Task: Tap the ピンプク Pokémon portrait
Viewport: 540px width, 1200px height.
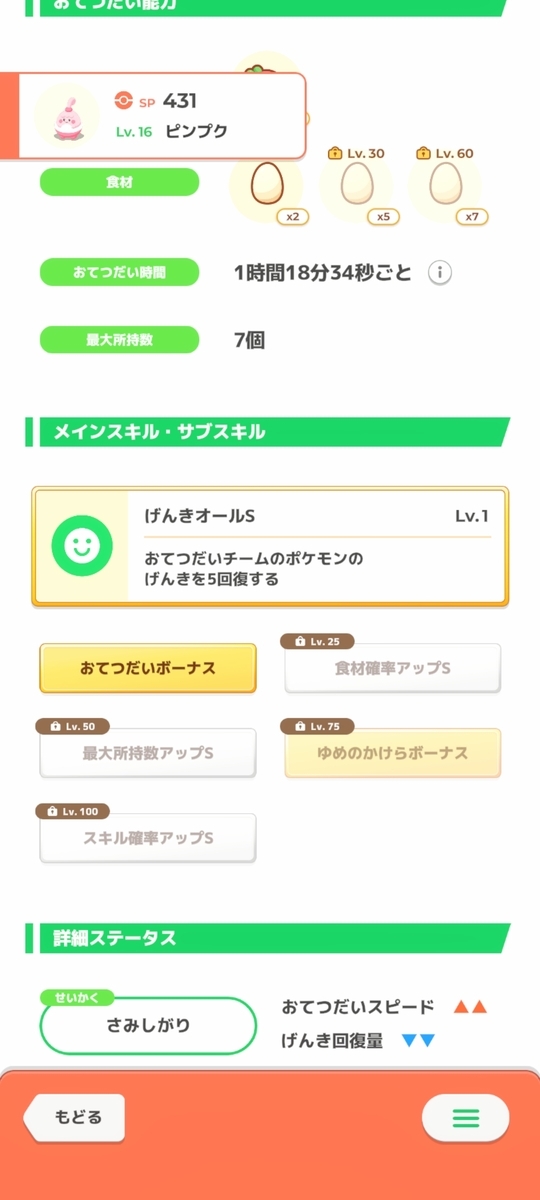Action: 66,115
